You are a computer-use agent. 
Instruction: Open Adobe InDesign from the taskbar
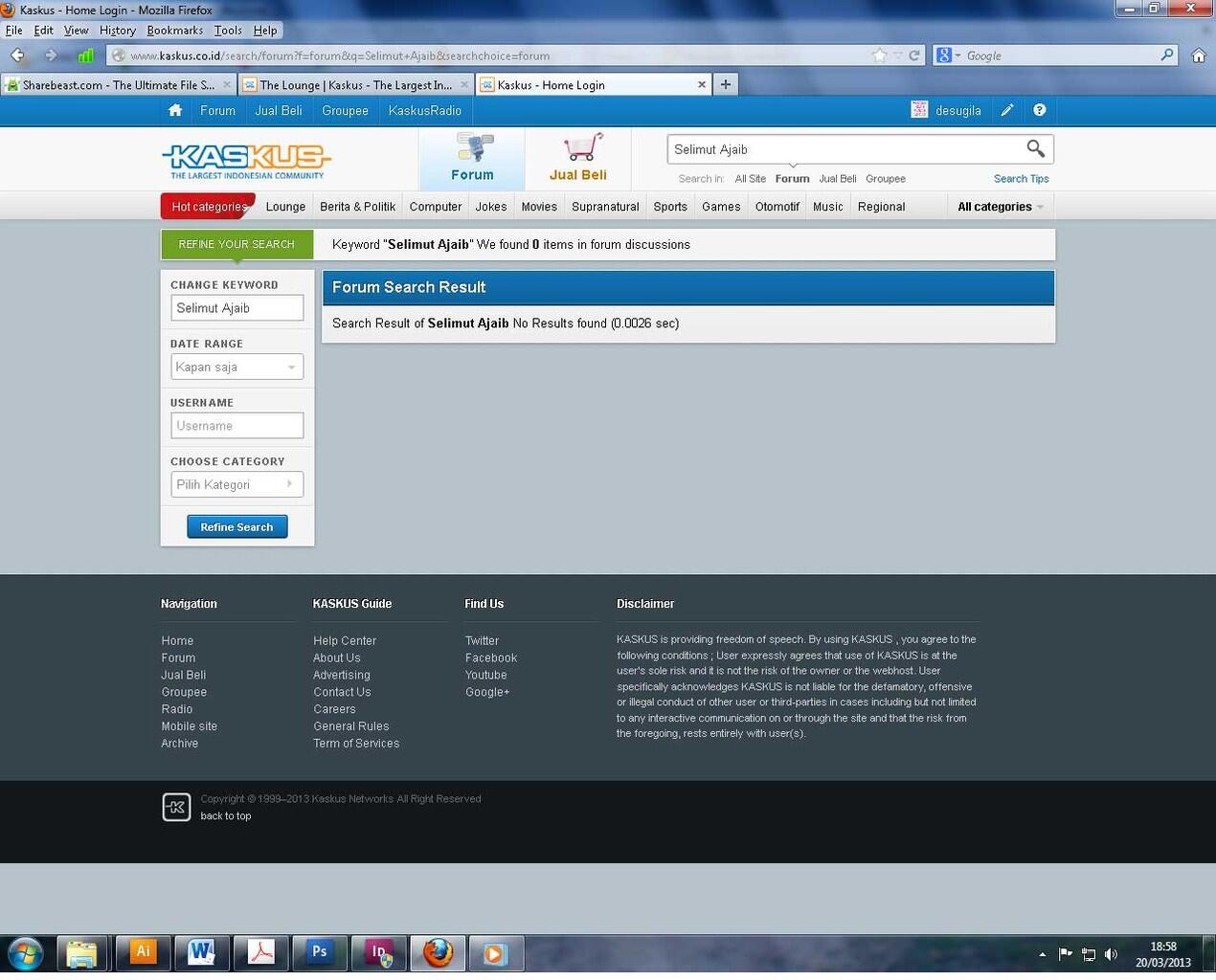pyautogui.click(x=378, y=953)
